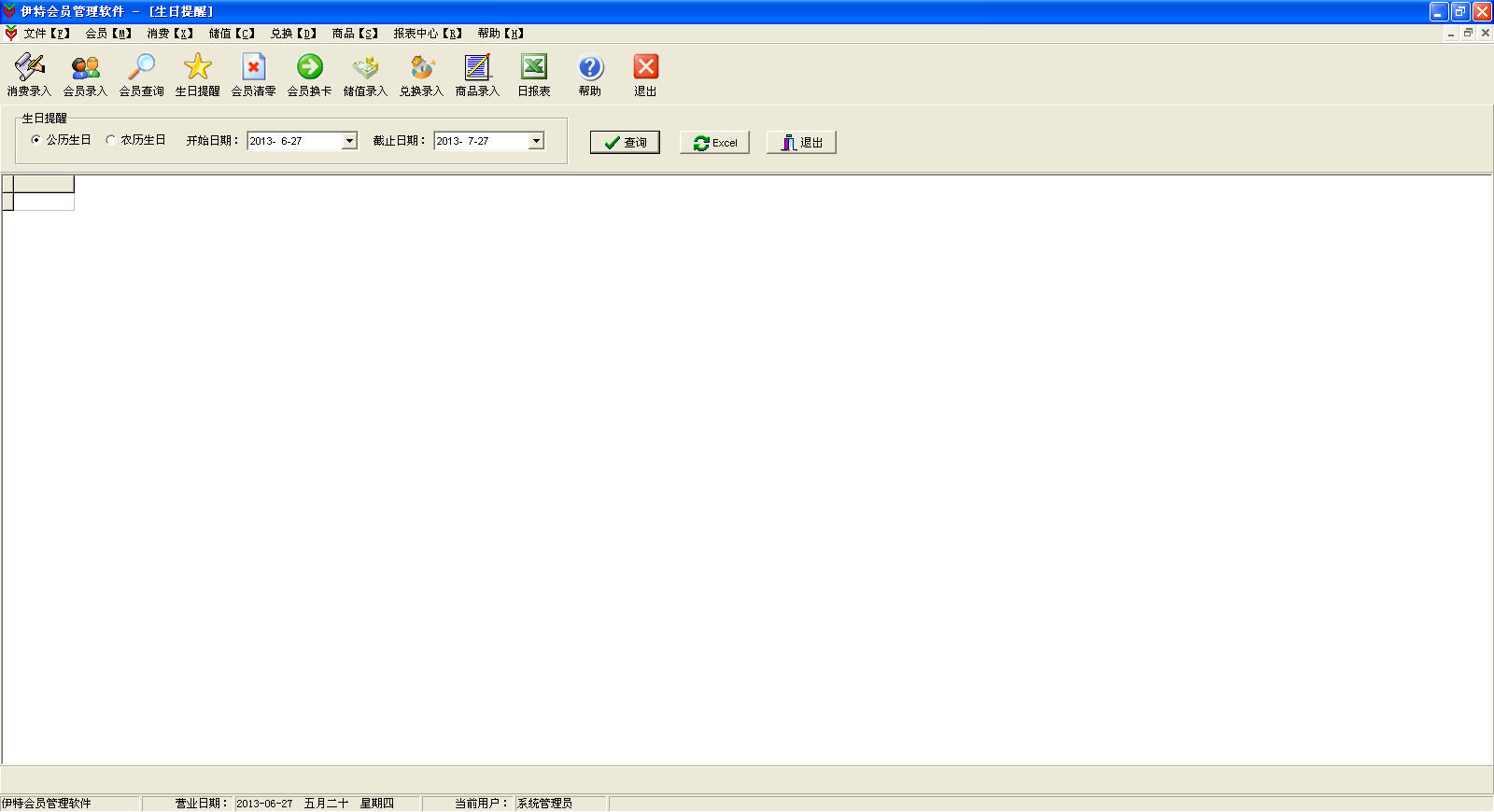Close the inner 生日提醒 child window

point(1485,33)
